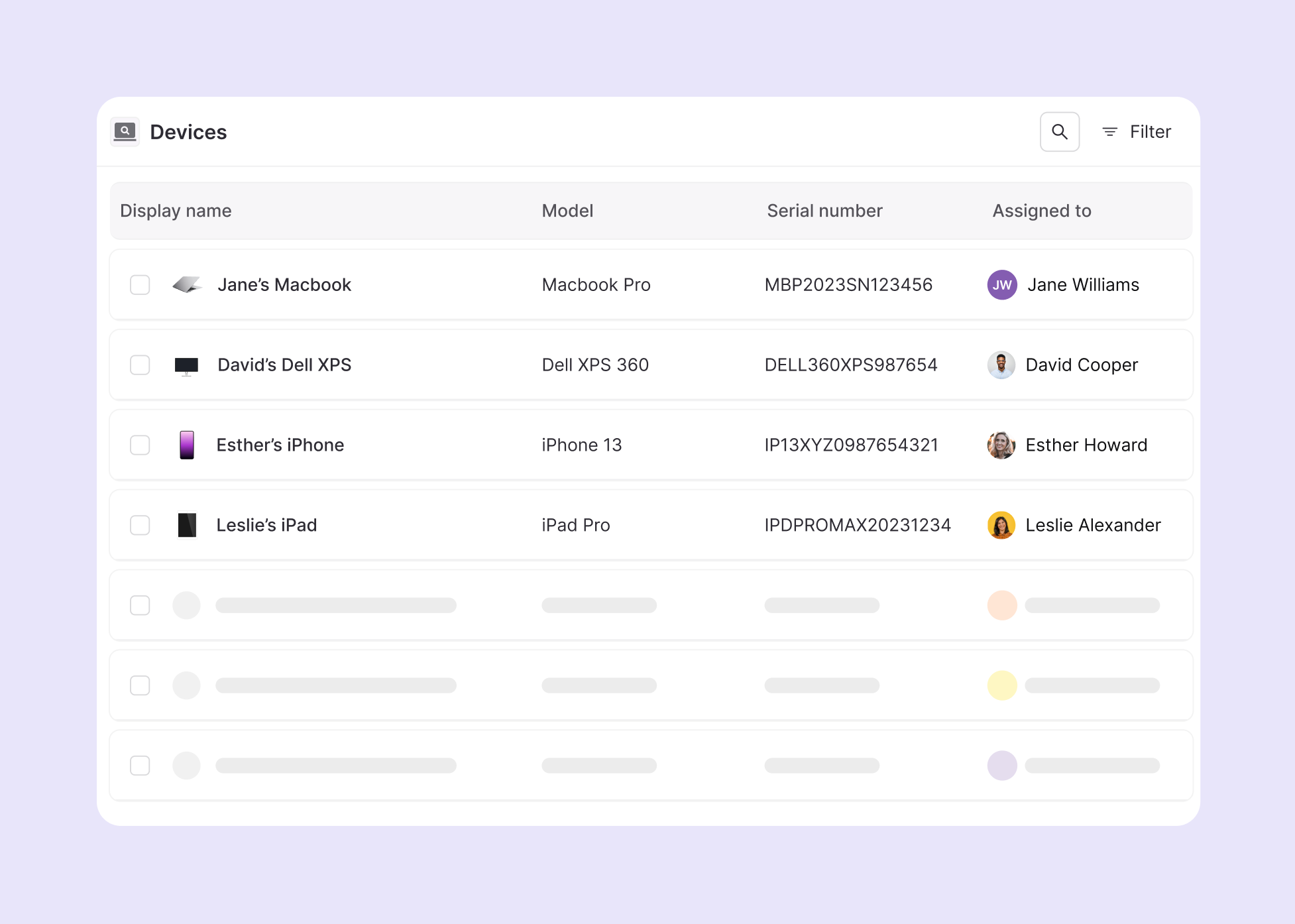1295x924 pixels.
Task: Open the search tool
Action: pyautogui.click(x=1059, y=131)
